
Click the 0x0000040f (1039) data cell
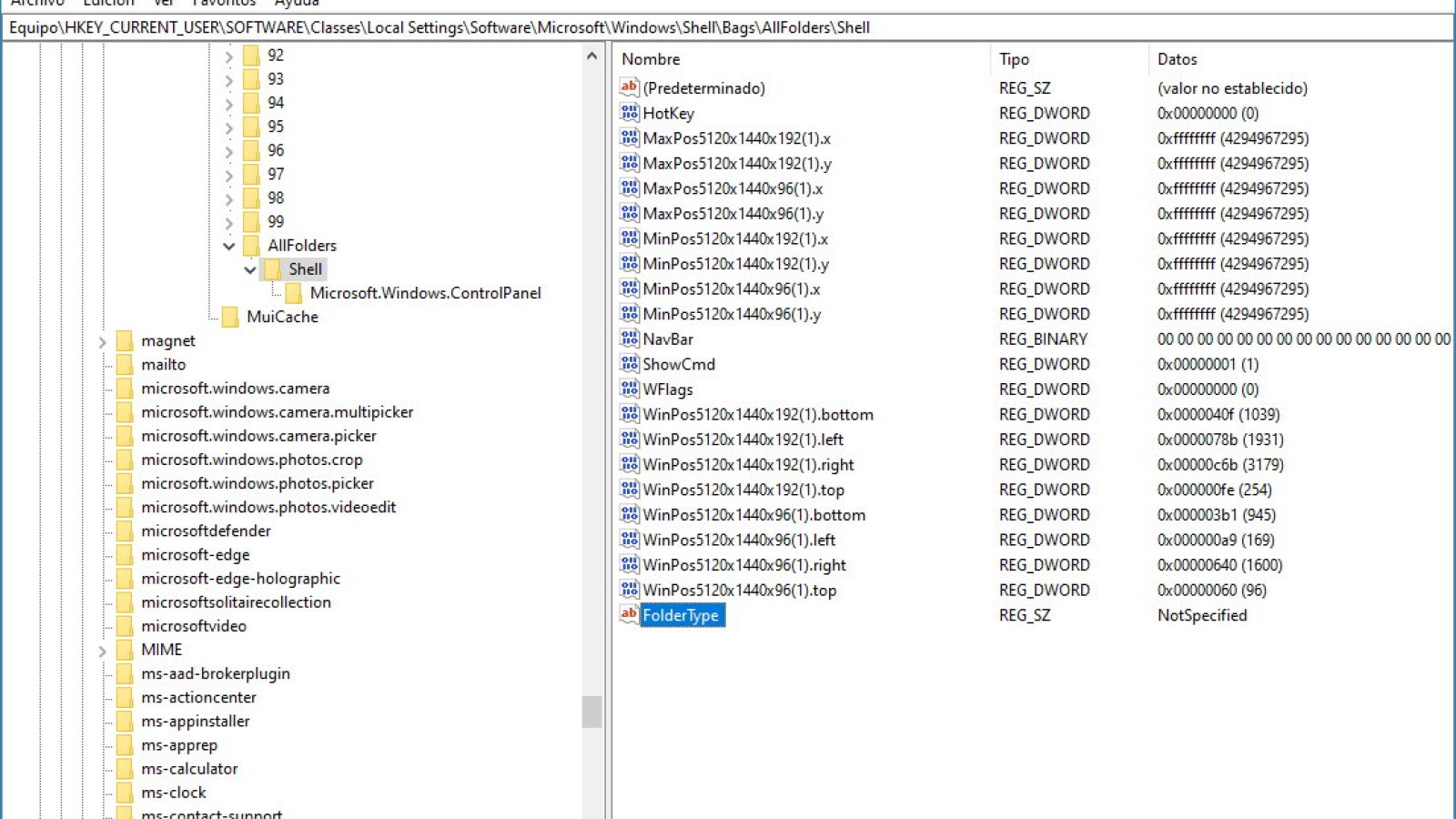[x=1218, y=414]
